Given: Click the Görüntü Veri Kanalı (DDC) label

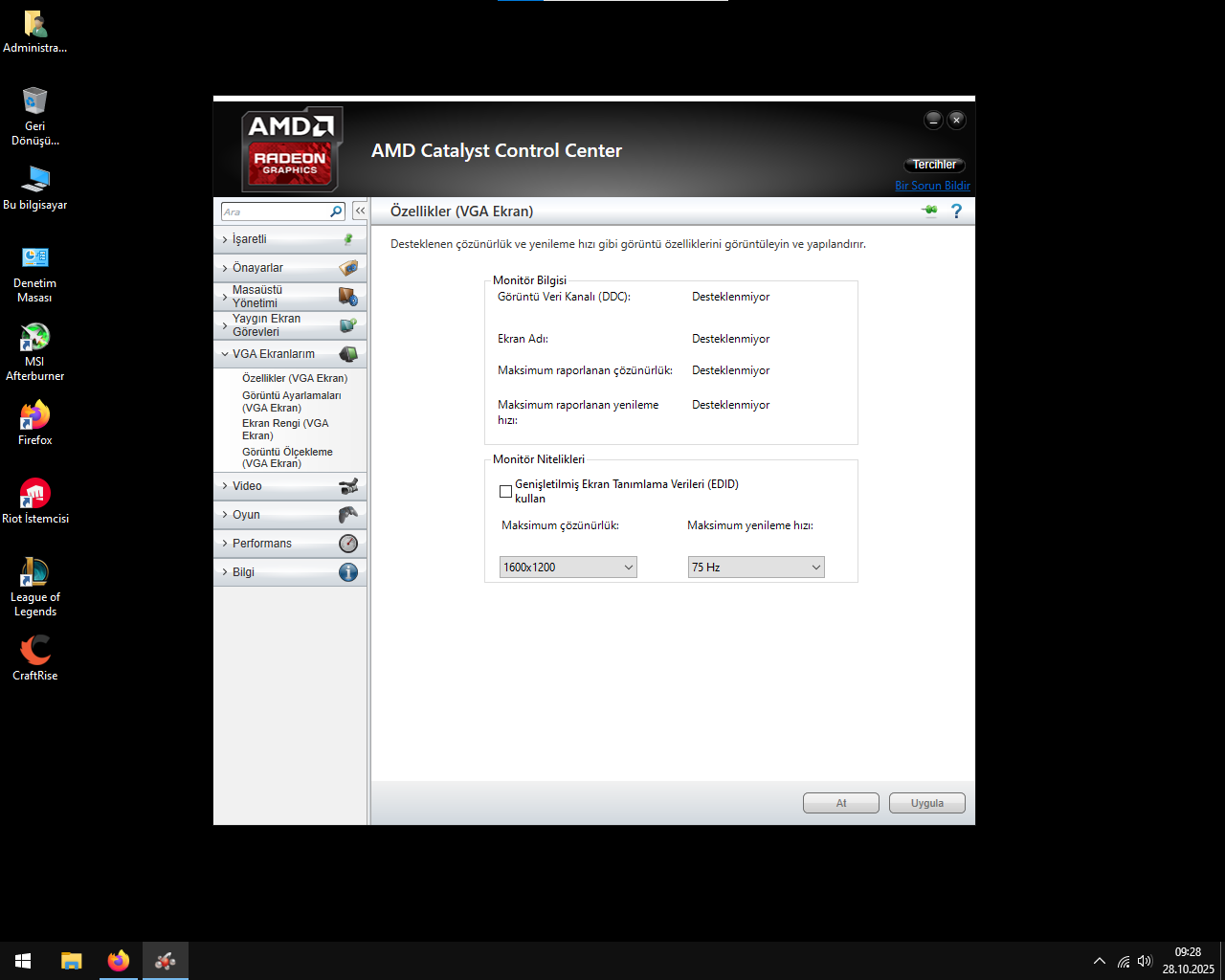Looking at the screenshot, I should tap(564, 297).
